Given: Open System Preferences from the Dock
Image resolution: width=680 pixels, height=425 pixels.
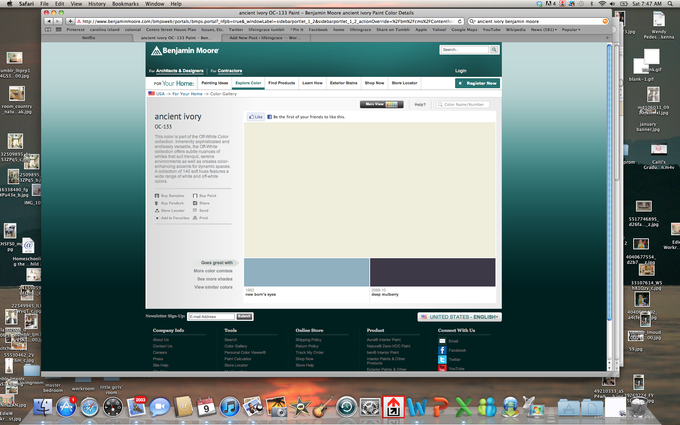Looking at the screenshot, I should [370, 408].
